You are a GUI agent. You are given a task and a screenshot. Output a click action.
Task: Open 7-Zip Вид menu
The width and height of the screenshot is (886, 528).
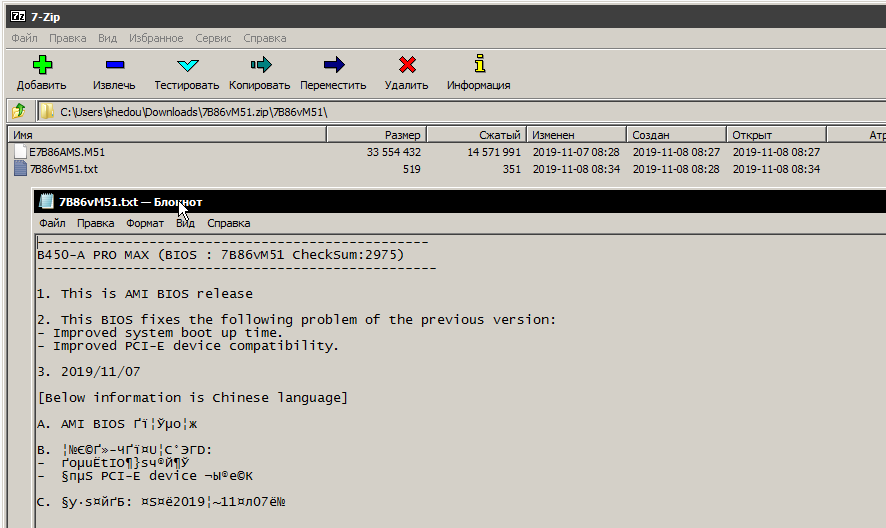tap(107, 38)
